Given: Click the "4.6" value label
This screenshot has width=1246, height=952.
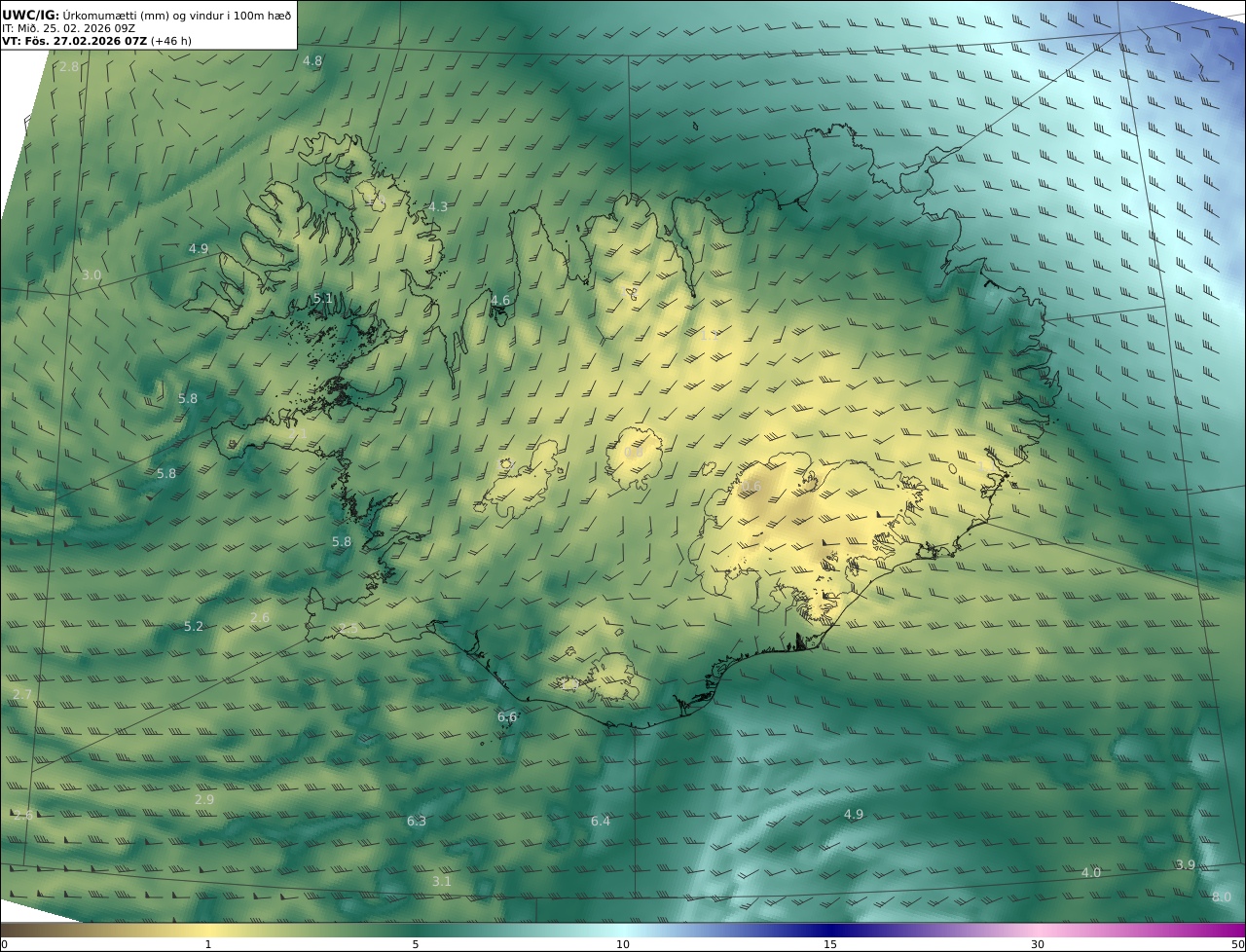Looking at the screenshot, I should (500, 300).
